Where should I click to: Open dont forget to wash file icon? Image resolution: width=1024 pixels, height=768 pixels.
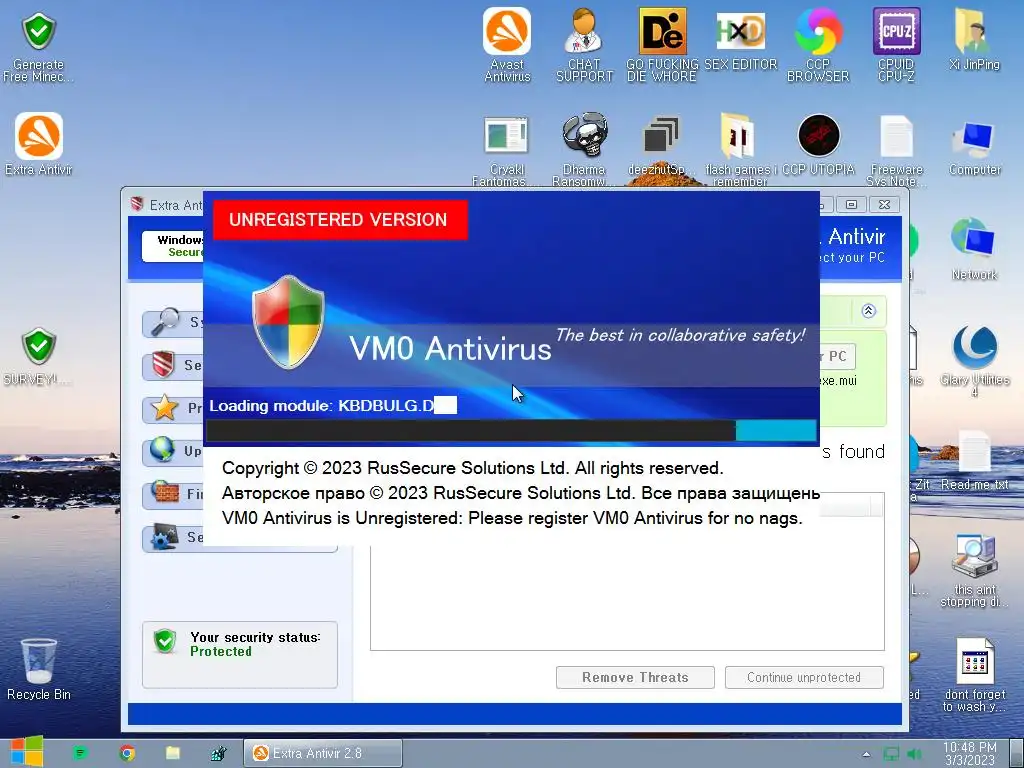[974, 675]
